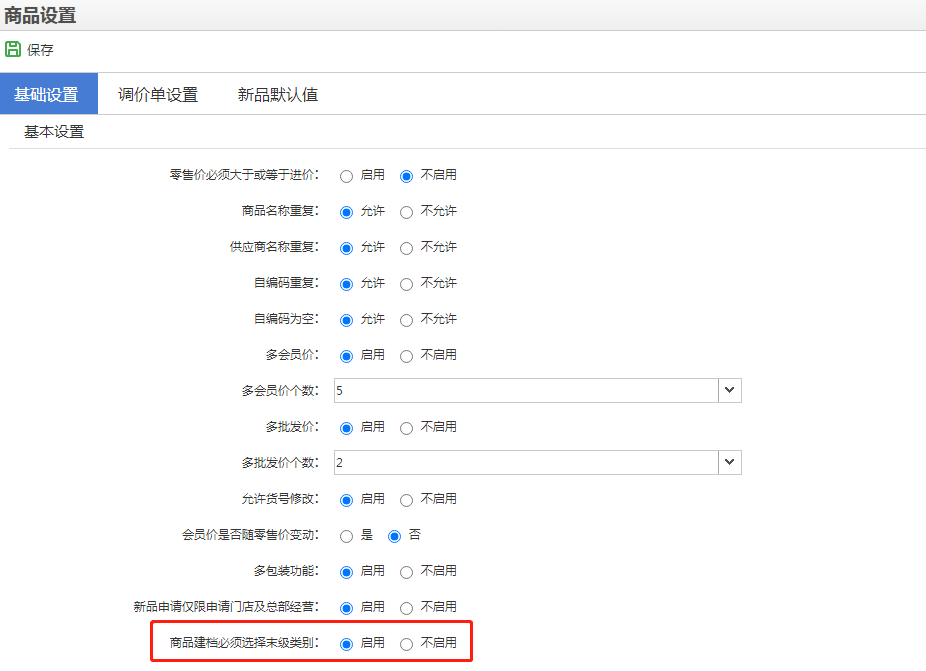Screen dimensions: 926x671
Task: Select 不启用 for 商品建档必须选择末级类别
Action: [x=406, y=644]
